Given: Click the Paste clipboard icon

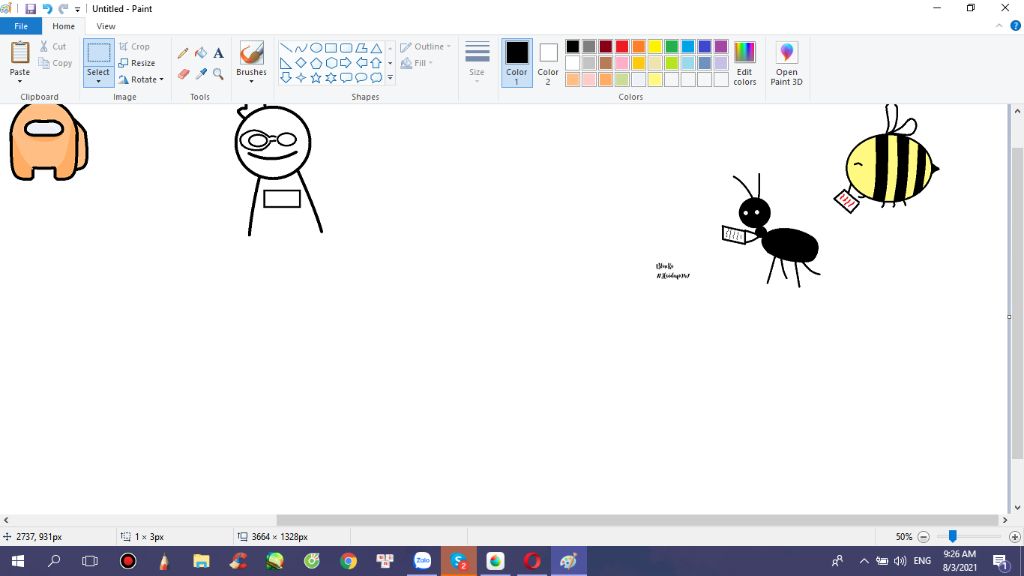Looking at the screenshot, I should coord(20,53).
